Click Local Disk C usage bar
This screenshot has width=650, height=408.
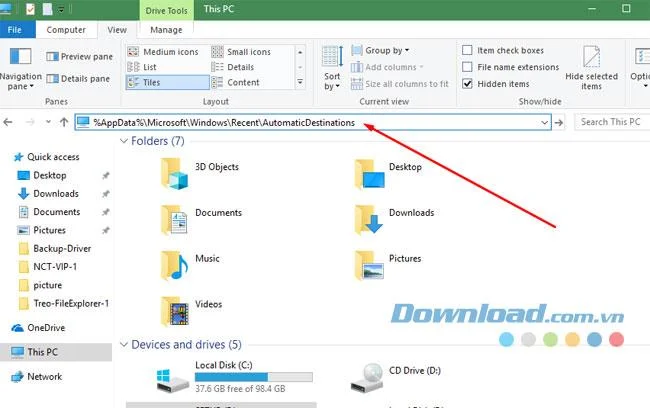[x=254, y=377]
